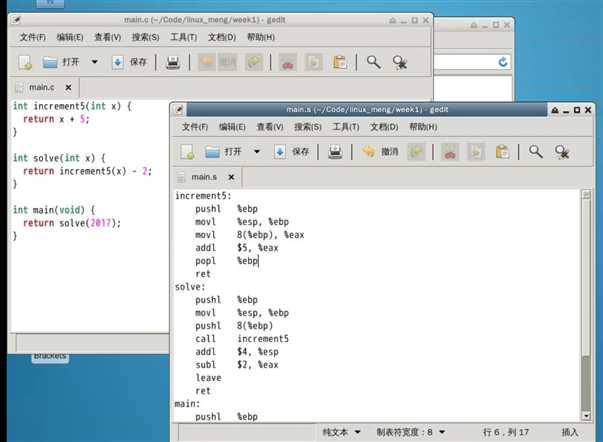Image resolution: width=603 pixels, height=442 pixels.
Task: Paste clipboard in main.c toolbar
Action: 340,62
